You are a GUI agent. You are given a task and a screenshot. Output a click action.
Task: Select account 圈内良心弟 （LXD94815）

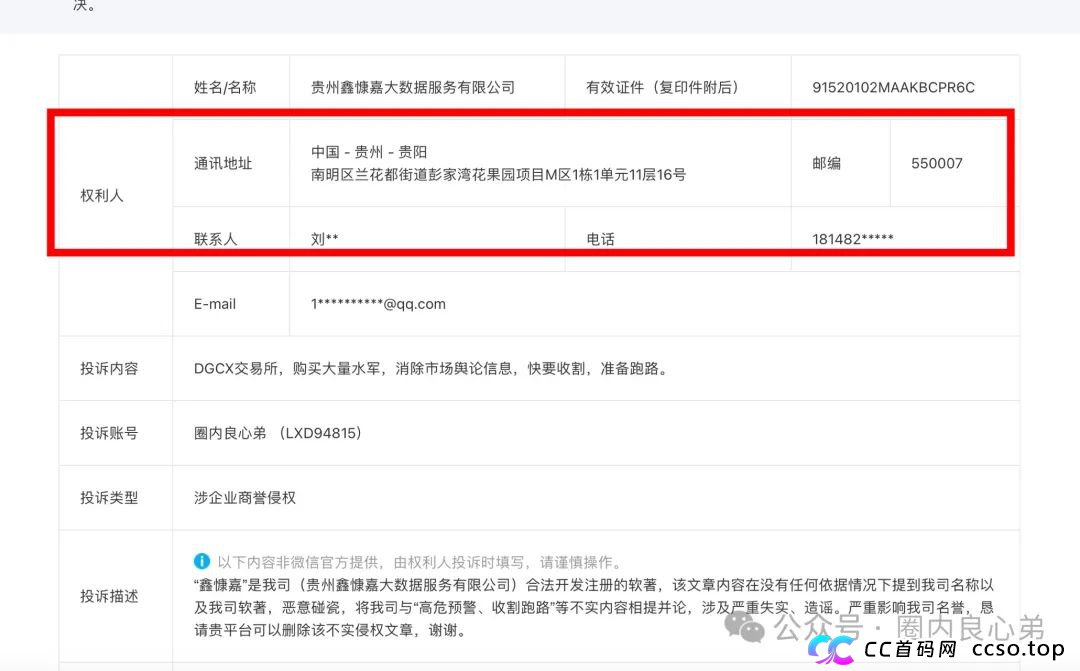click(278, 433)
